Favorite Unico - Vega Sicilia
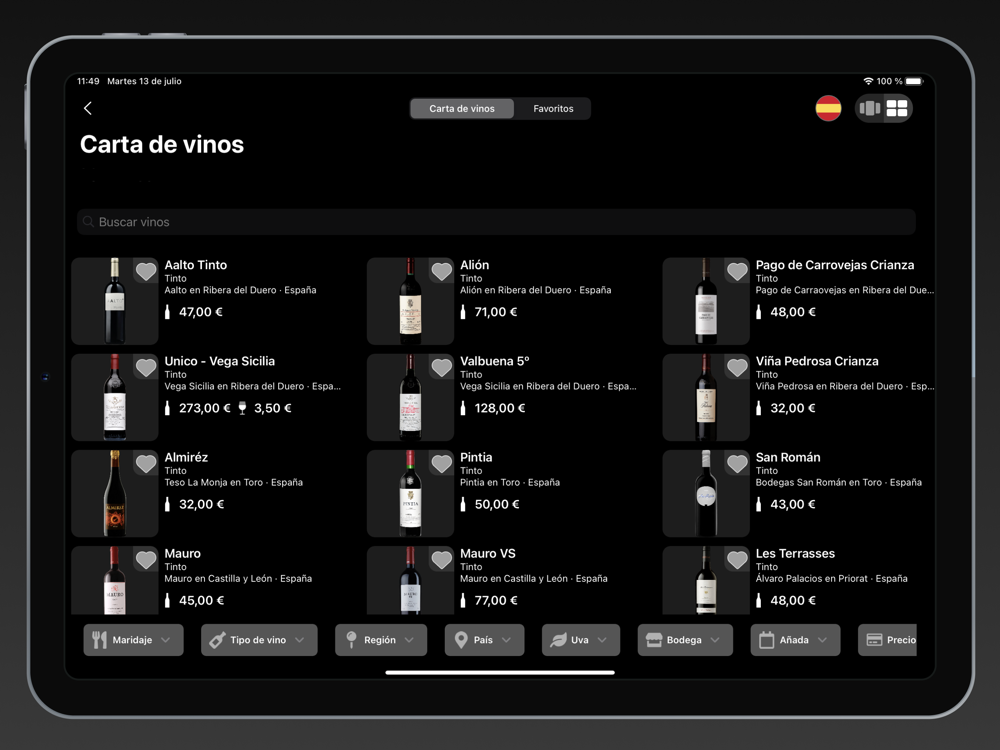This screenshot has height=750, width=1000. pos(146,368)
